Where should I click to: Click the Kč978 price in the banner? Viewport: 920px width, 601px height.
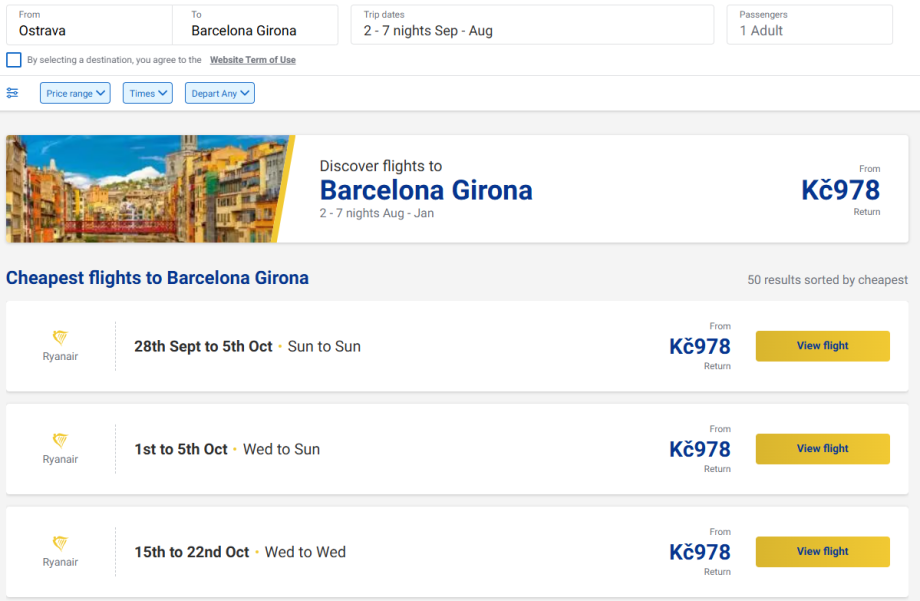click(x=840, y=190)
